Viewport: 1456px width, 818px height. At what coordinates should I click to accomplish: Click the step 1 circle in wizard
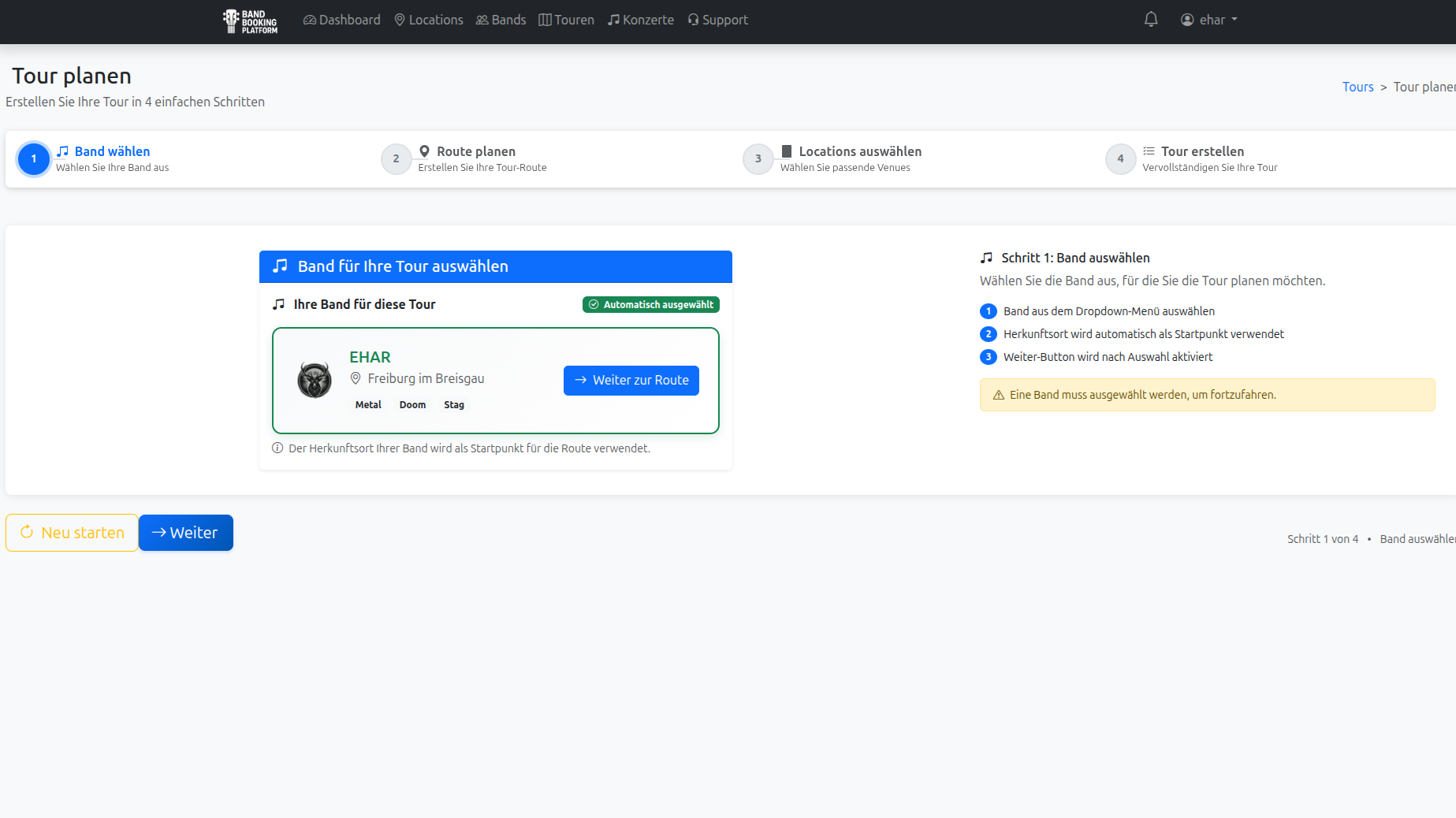(34, 159)
